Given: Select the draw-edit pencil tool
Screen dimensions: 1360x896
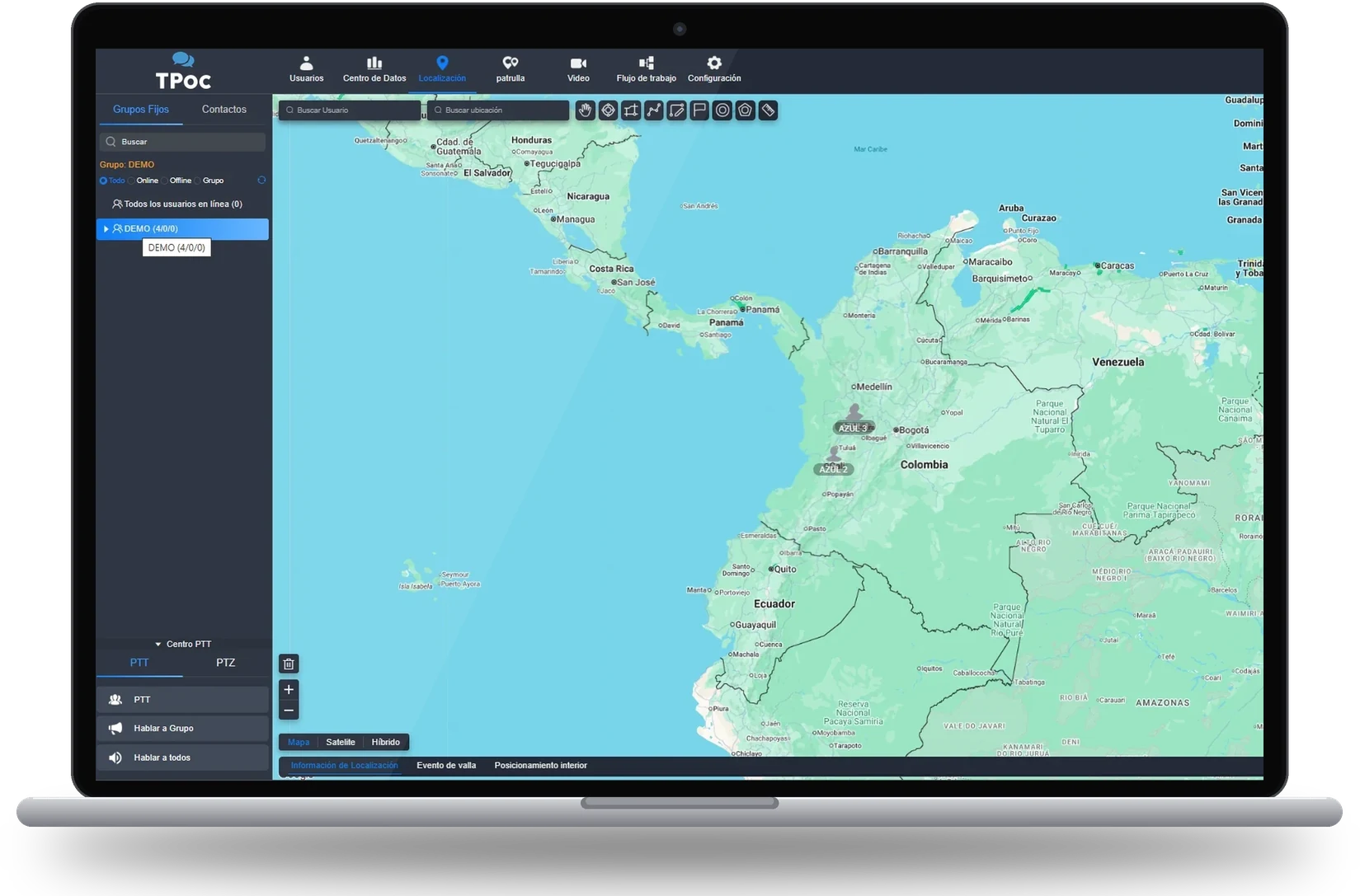Looking at the screenshot, I should click(x=676, y=110).
